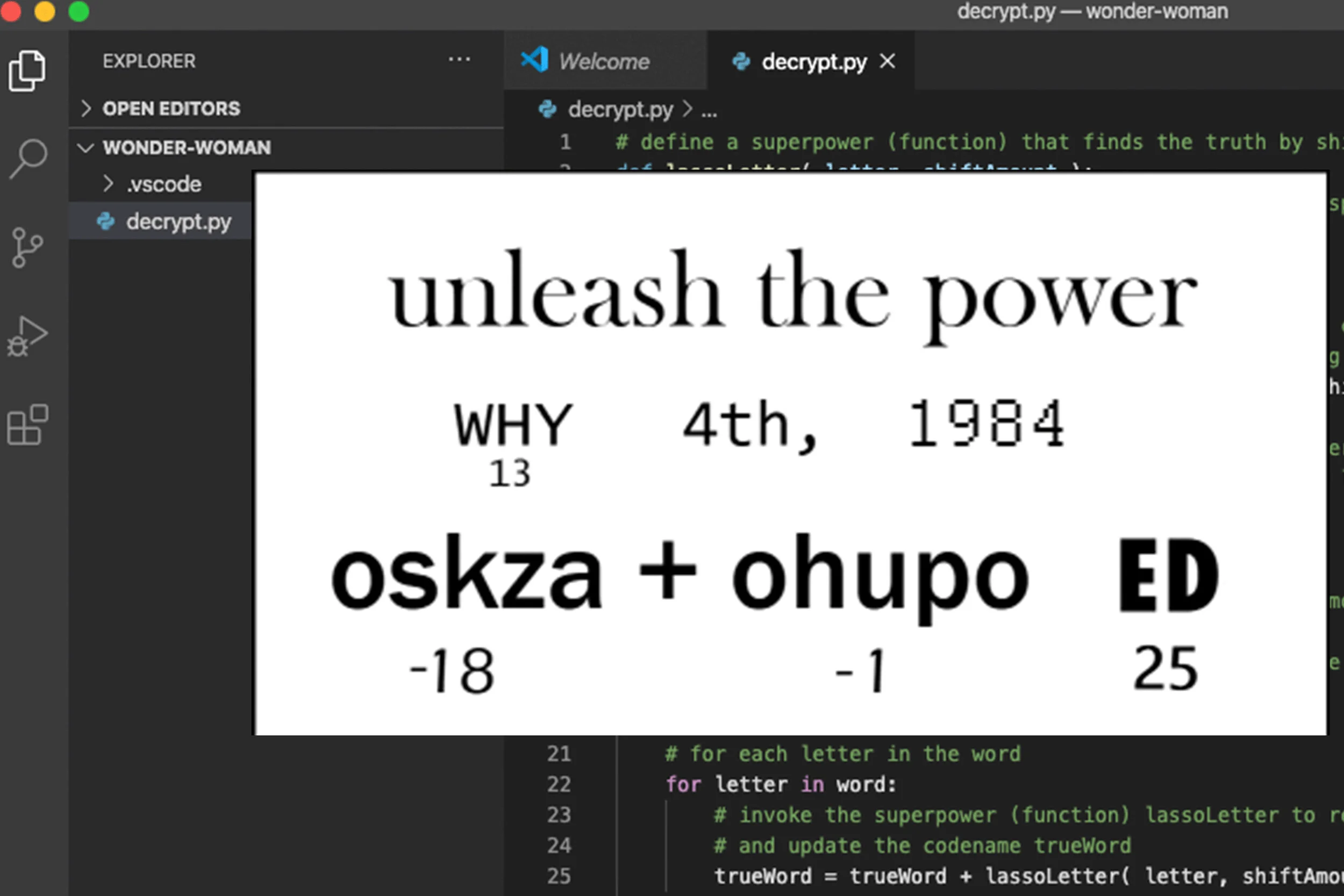The height and width of the screenshot is (896, 1344).
Task: Click line number 25 in gutter
Action: tap(559, 876)
